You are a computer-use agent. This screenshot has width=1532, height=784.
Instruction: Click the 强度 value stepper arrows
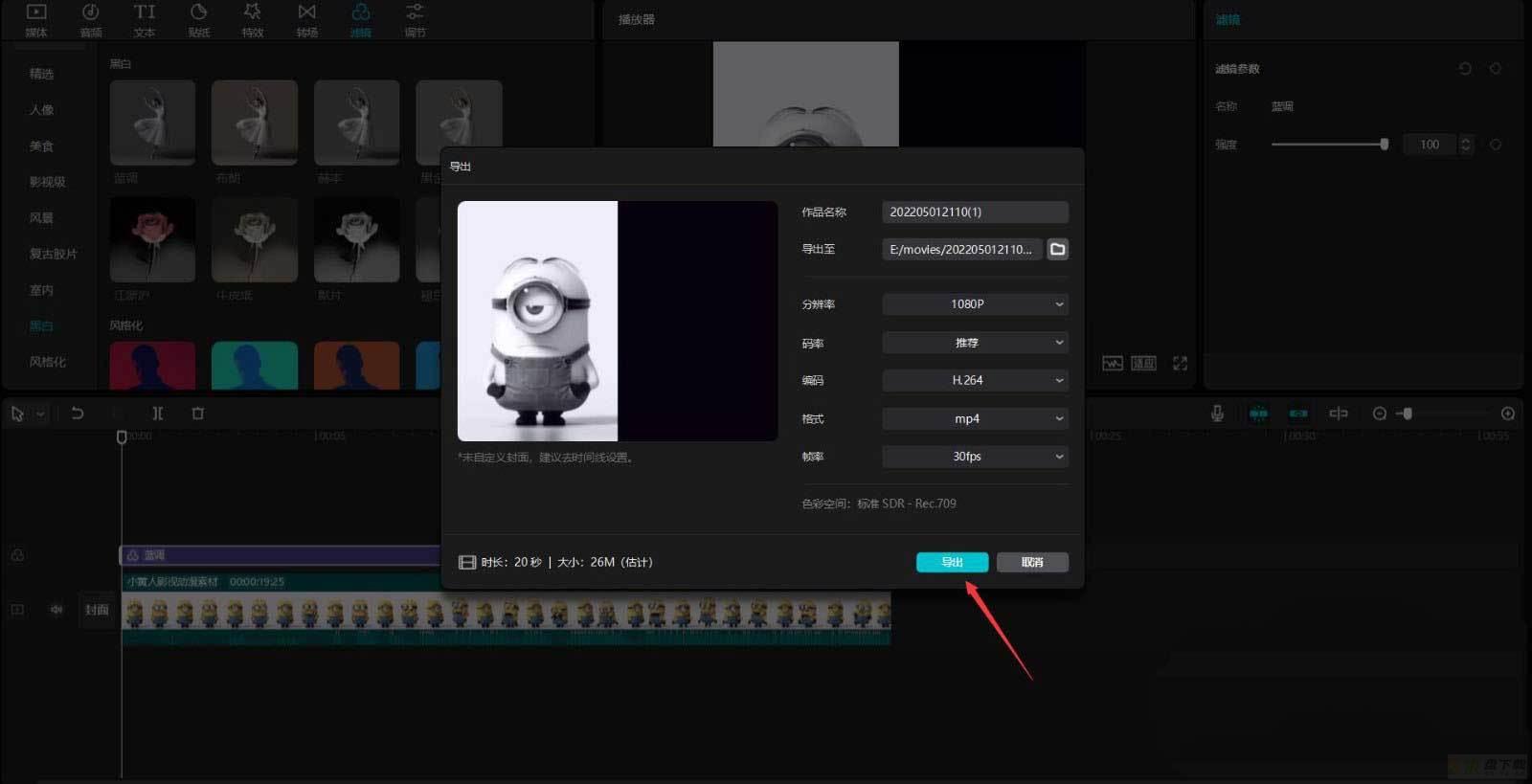(x=1465, y=145)
